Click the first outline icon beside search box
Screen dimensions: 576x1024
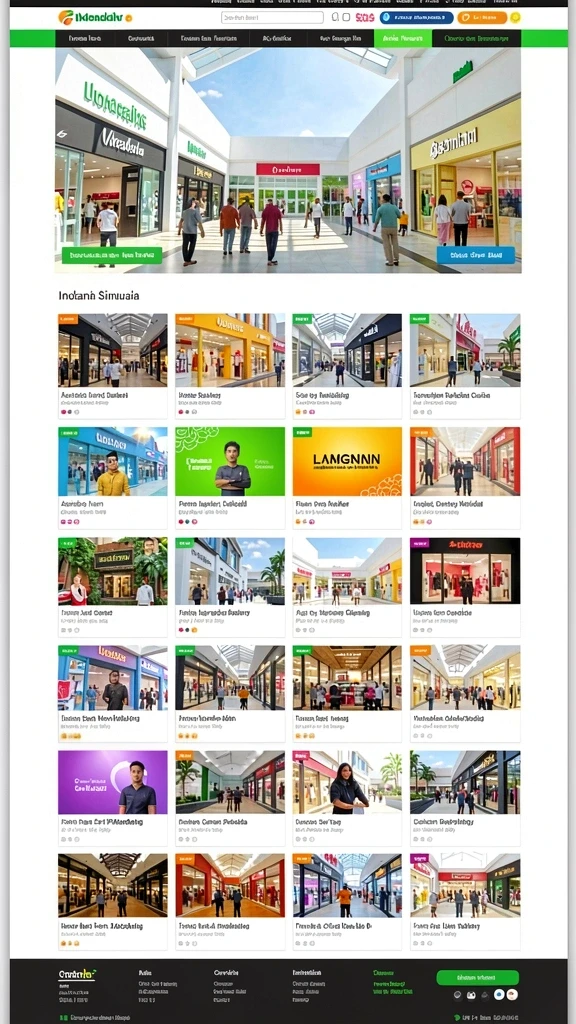coord(336,18)
